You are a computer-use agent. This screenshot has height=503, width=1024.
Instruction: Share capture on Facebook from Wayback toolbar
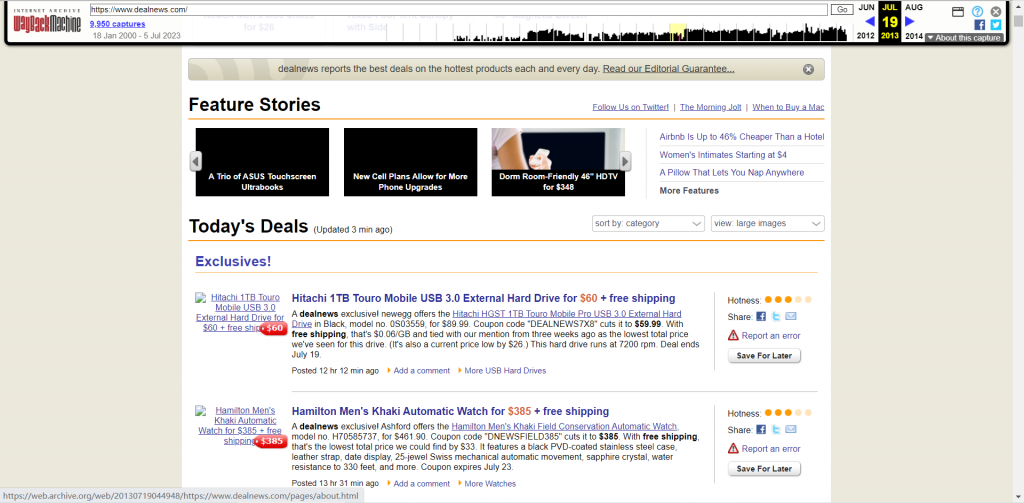980,24
